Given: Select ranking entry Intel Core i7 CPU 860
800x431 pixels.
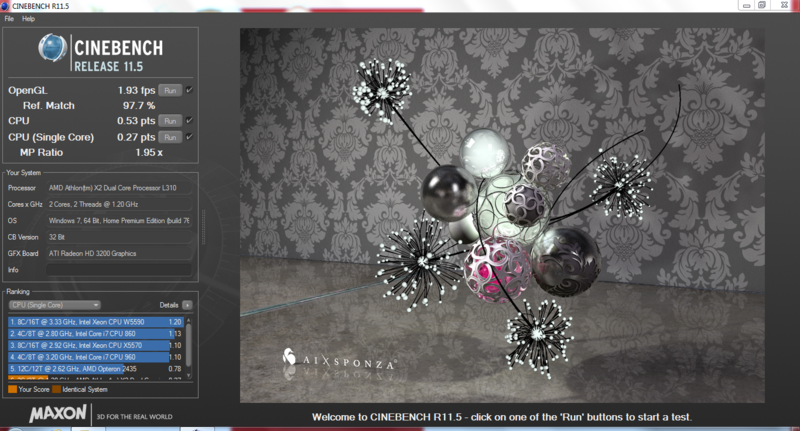Looking at the screenshot, I should click(x=95, y=334).
